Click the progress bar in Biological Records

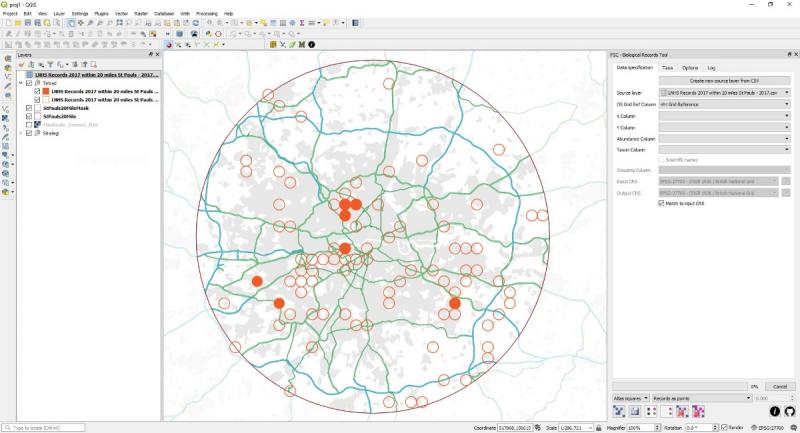coord(680,387)
